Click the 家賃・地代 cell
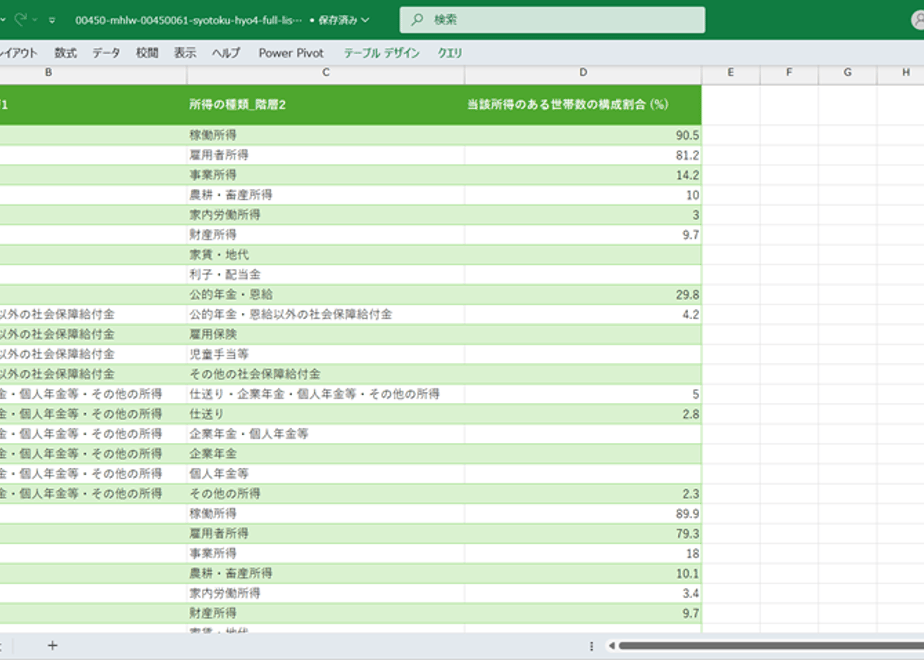This screenshot has width=924, height=660. click(326, 255)
